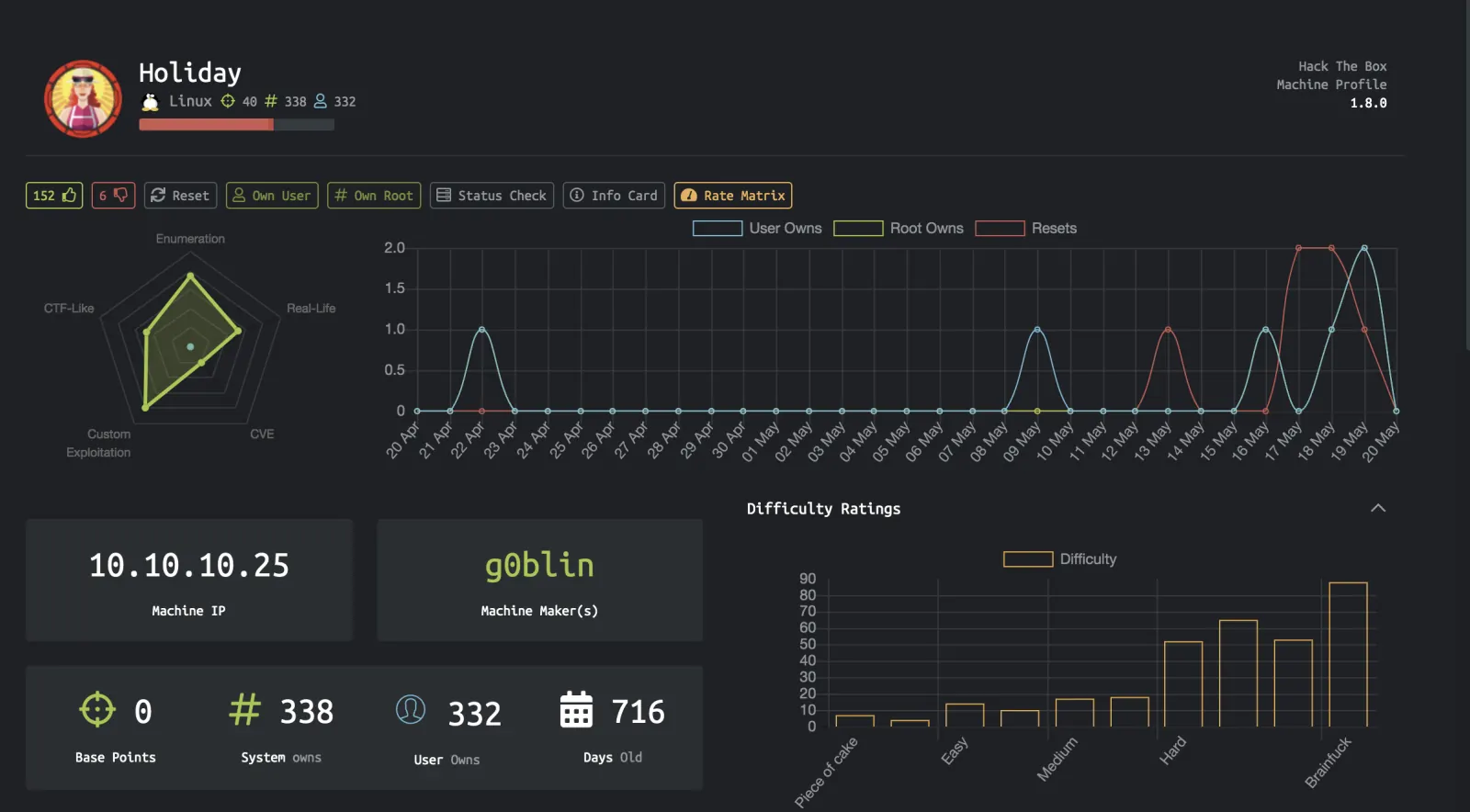Click the Hack The Box Machine Profile text

tap(1331, 75)
